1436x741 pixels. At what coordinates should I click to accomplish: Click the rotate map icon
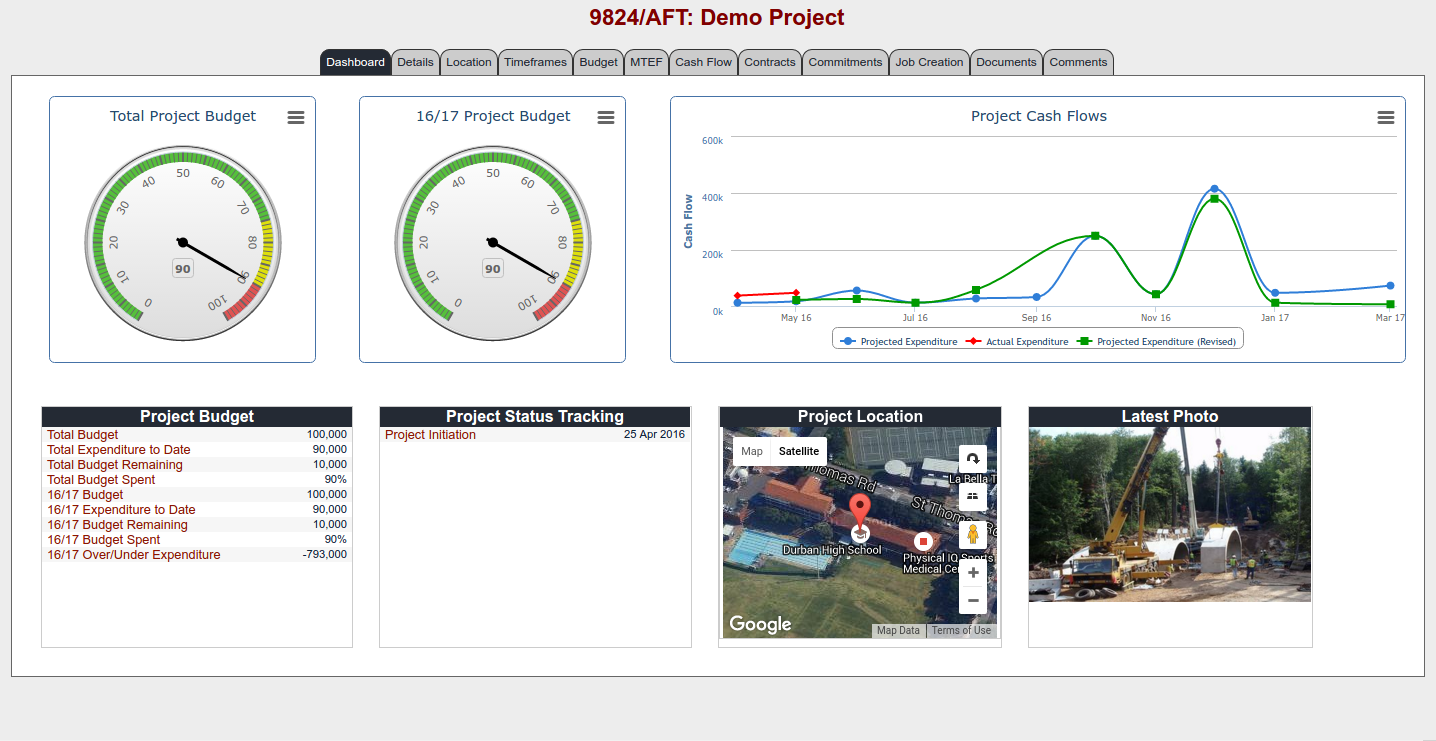(972, 459)
